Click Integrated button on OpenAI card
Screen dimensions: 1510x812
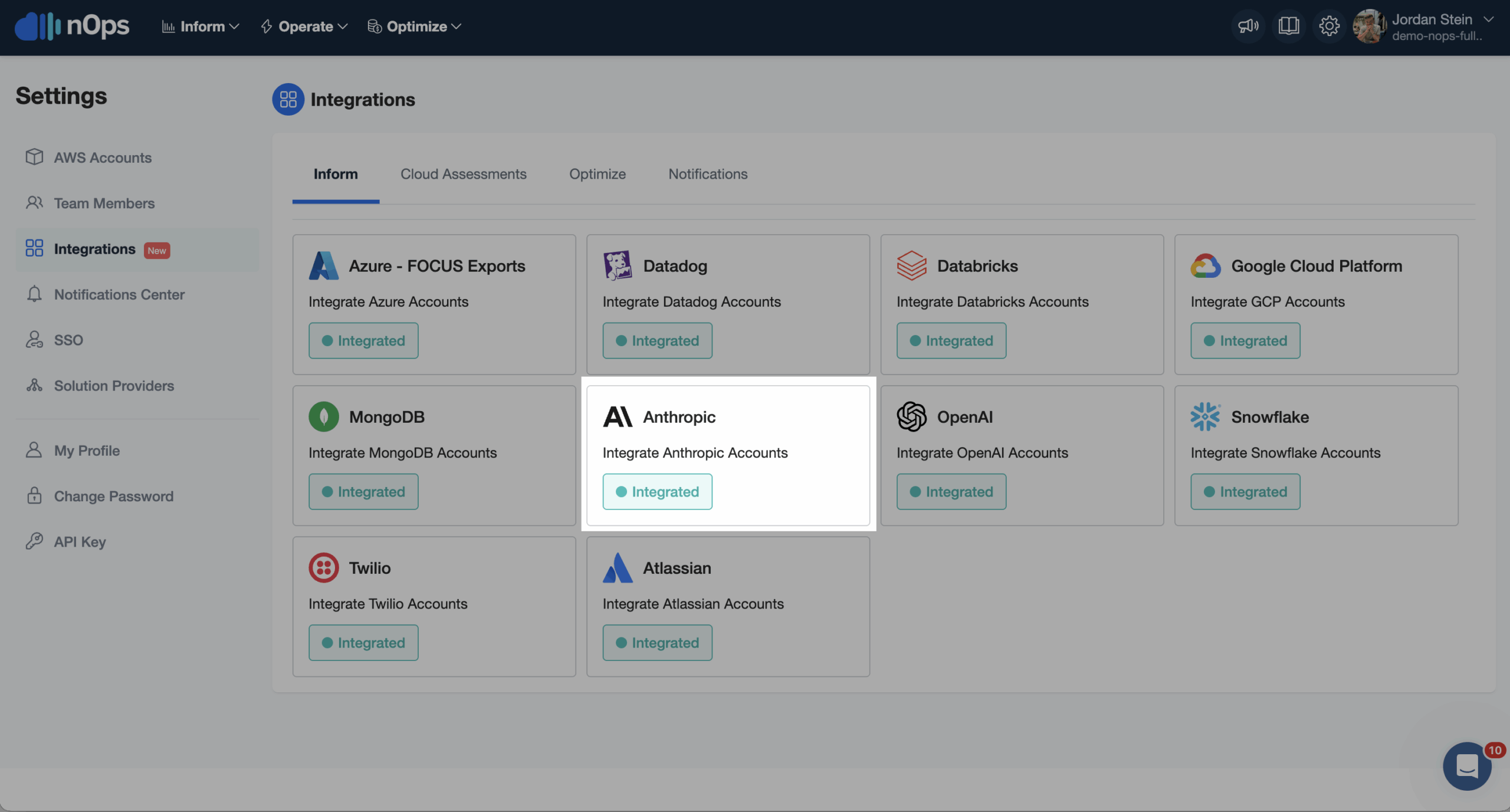[x=951, y=491]
